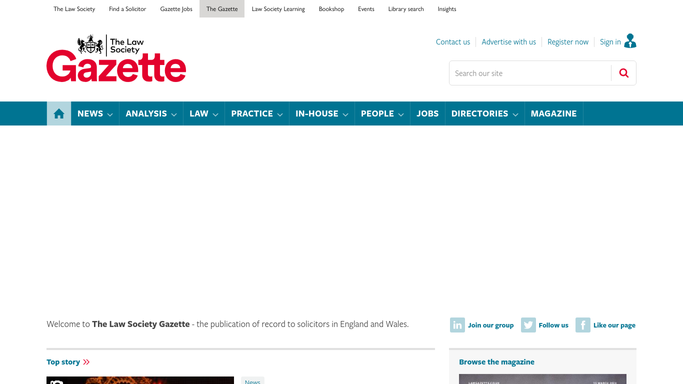This screenshot has height=384, width=683.
Task: Select The Gazette tab in top bar
Action: (222, 9)
